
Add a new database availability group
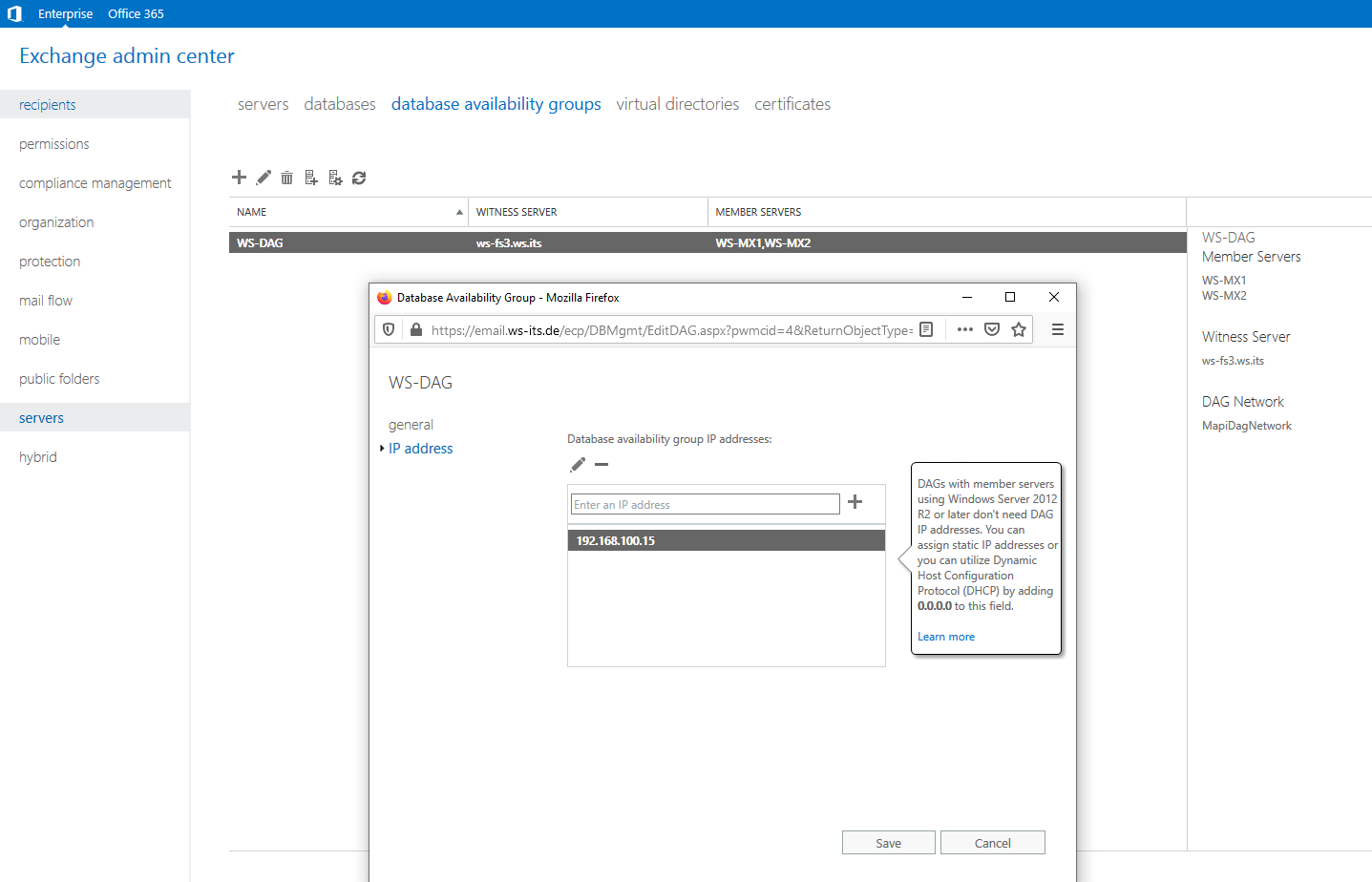pyautogui.click(x=239, y=178)
